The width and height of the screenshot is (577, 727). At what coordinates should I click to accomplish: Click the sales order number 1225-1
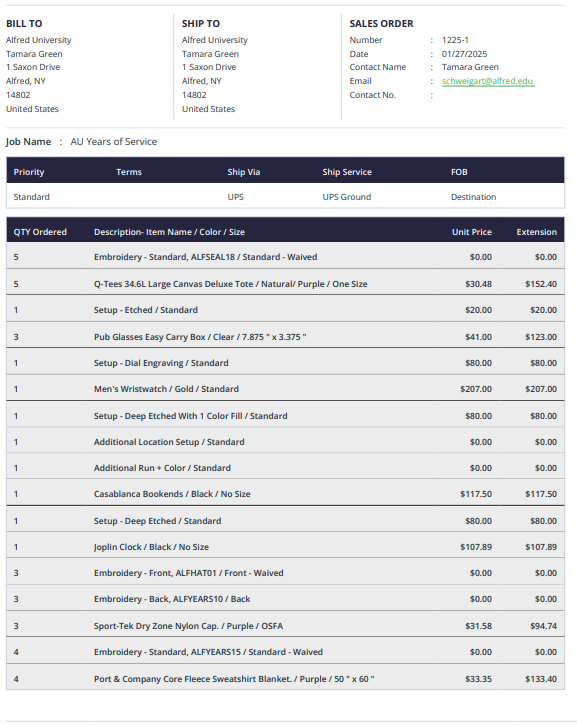click(x=455, y=40)
